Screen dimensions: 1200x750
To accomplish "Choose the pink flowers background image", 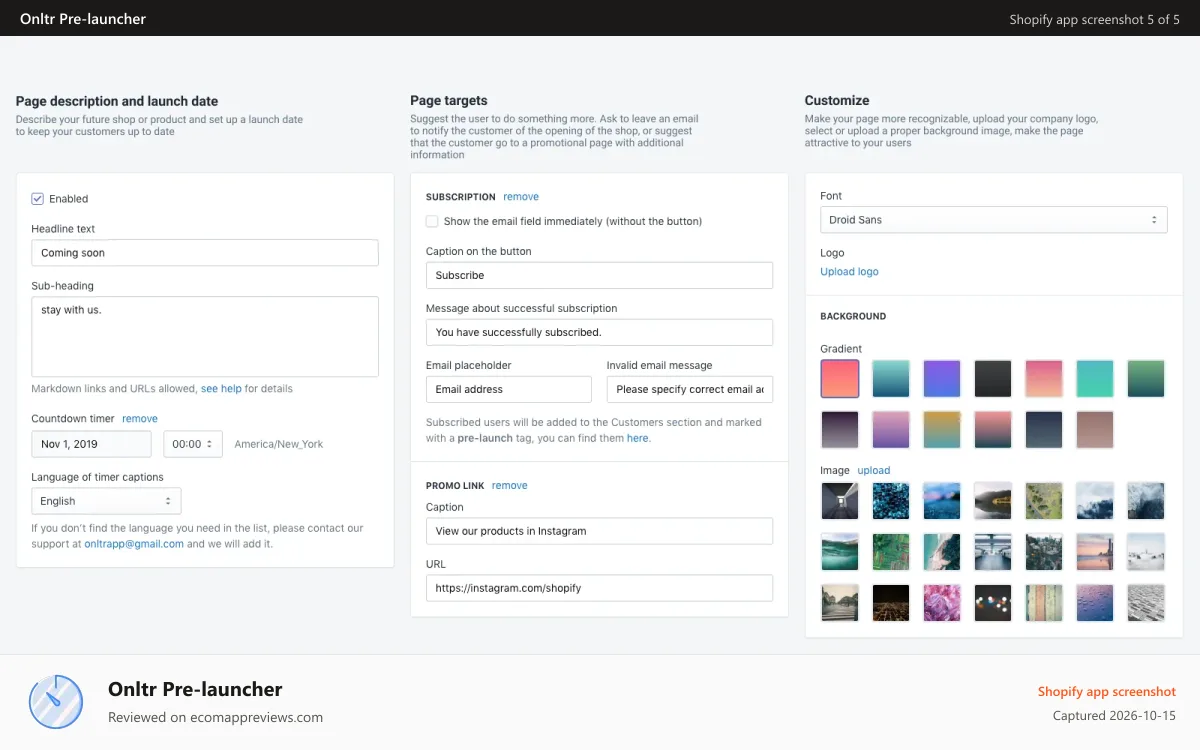I will [942, 603].
